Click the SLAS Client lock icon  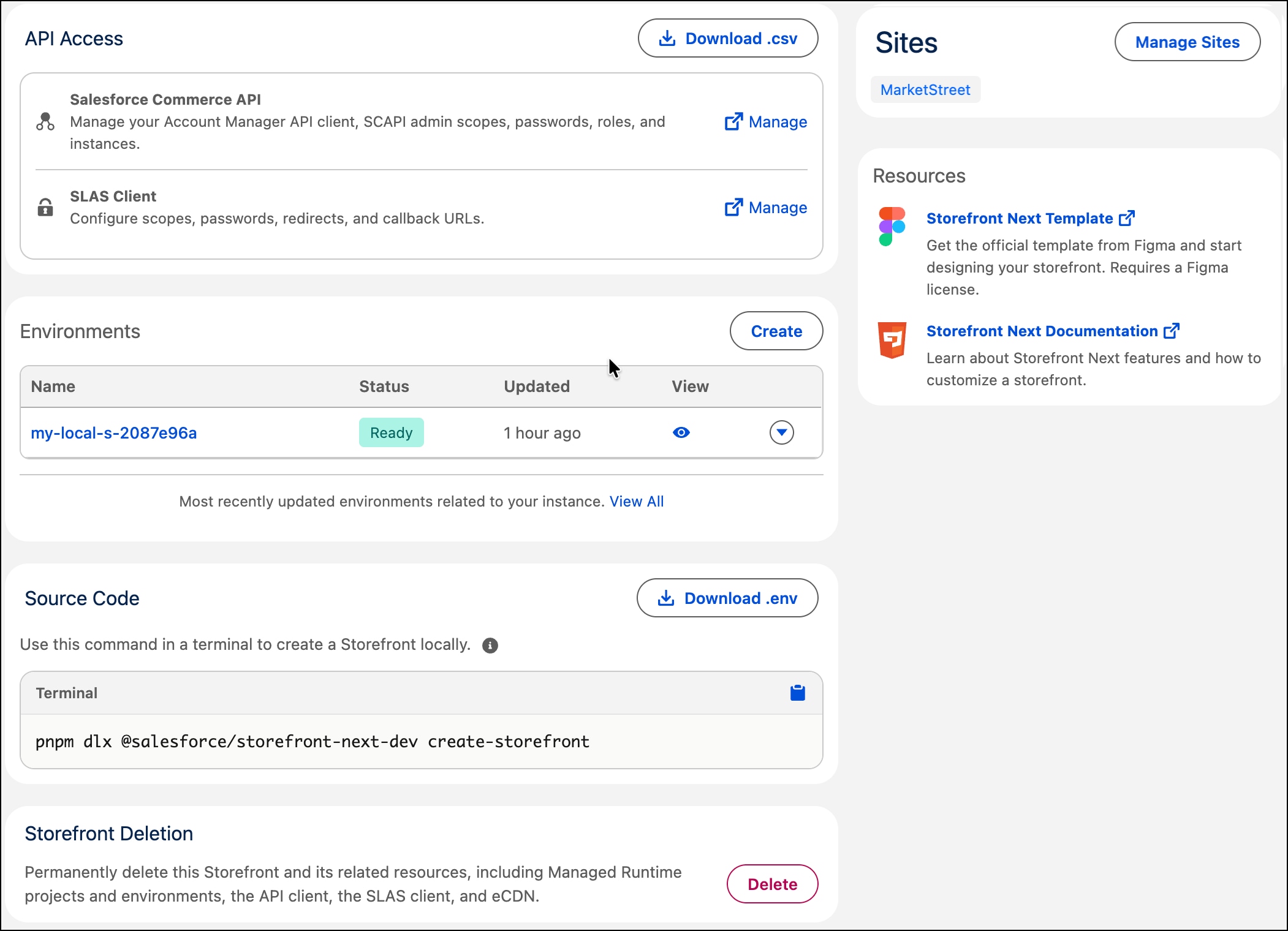45,207
